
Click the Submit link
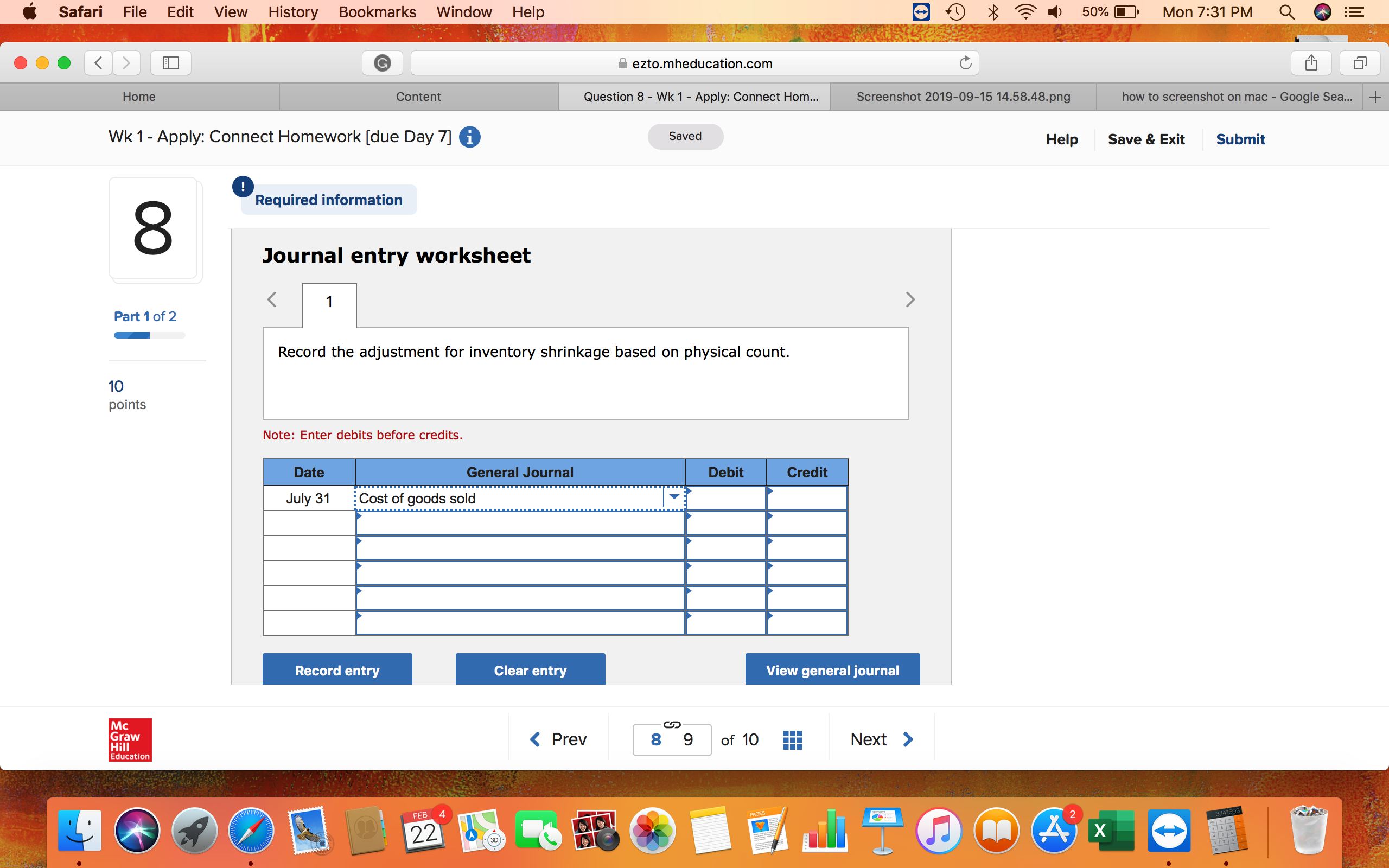1240,139
